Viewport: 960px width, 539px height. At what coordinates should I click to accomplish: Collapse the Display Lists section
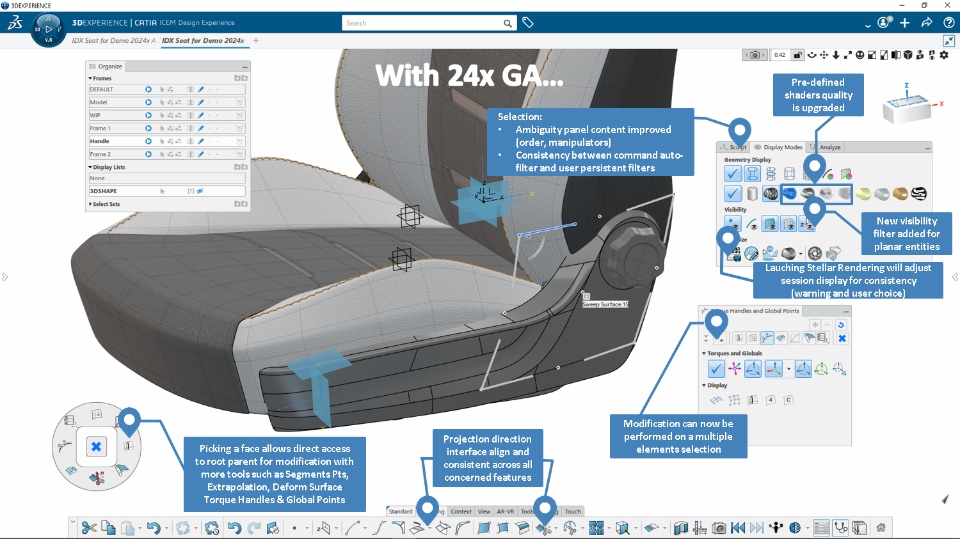click(90, 167)
